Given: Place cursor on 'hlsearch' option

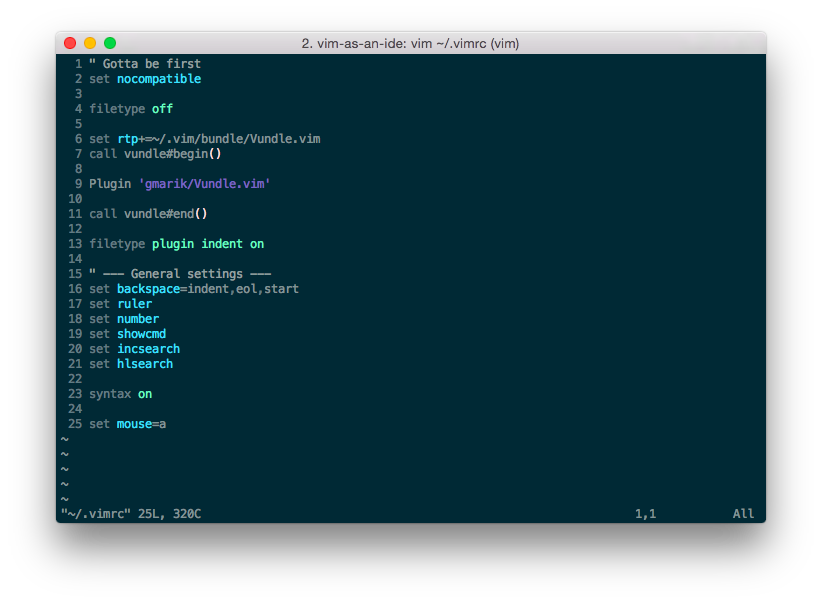Looking at the screenshot, I should (145, 364).
